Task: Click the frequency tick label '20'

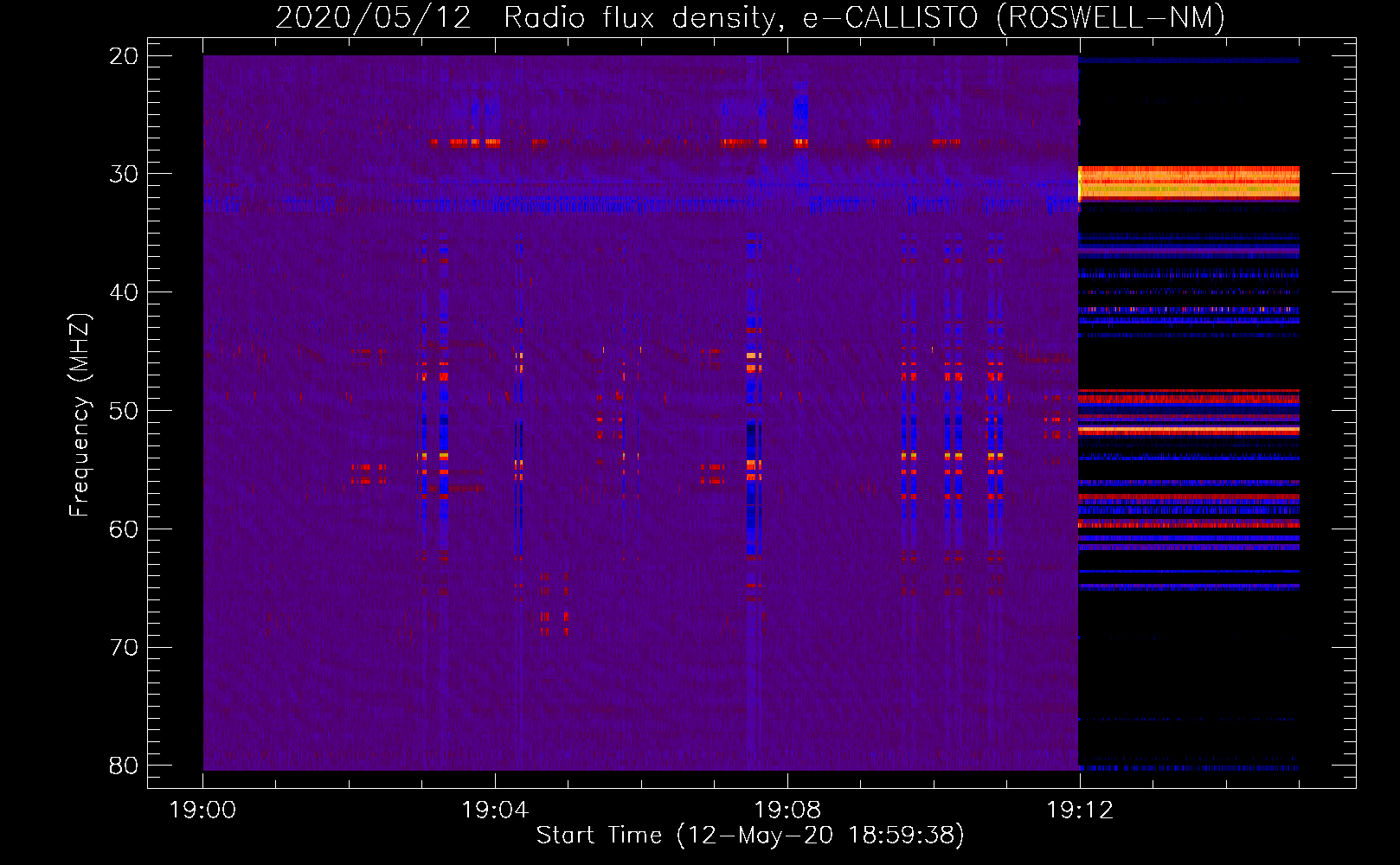Action: tap(124, 56)
